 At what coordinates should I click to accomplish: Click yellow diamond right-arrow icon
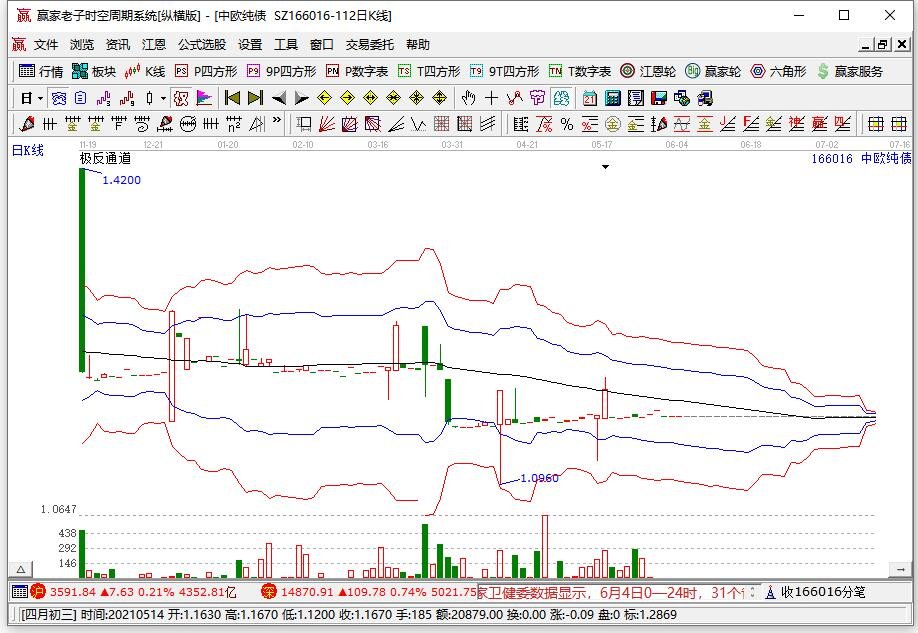click(x=347, y=98)
